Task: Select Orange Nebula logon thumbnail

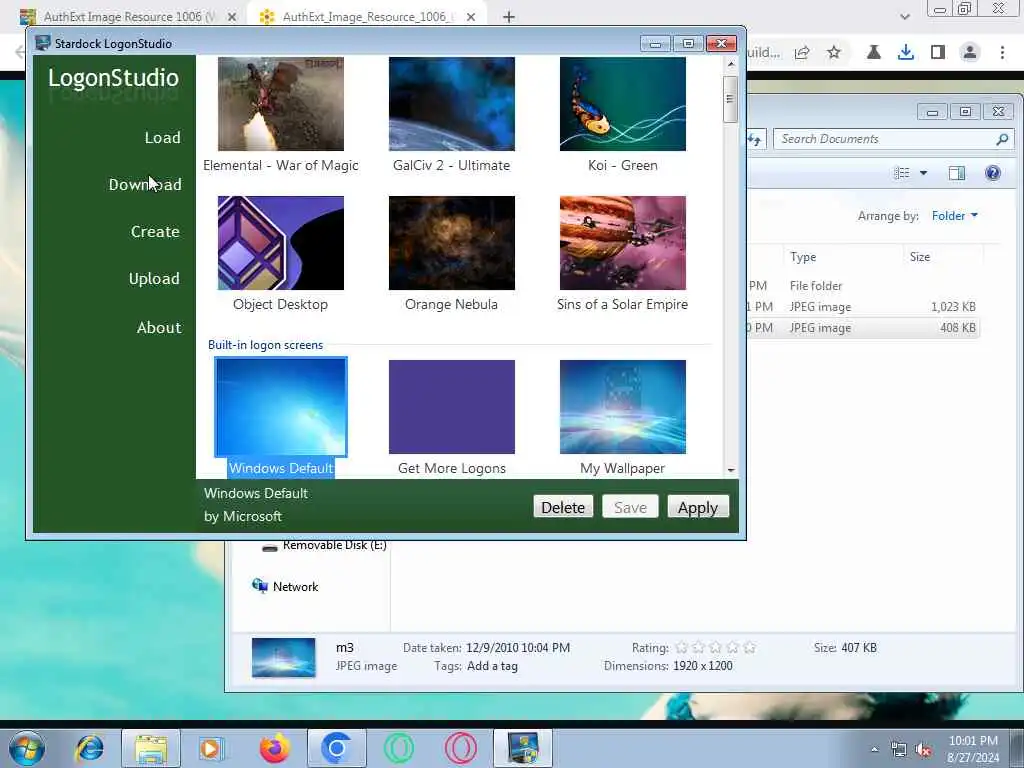Action: [x=452, y=243]
